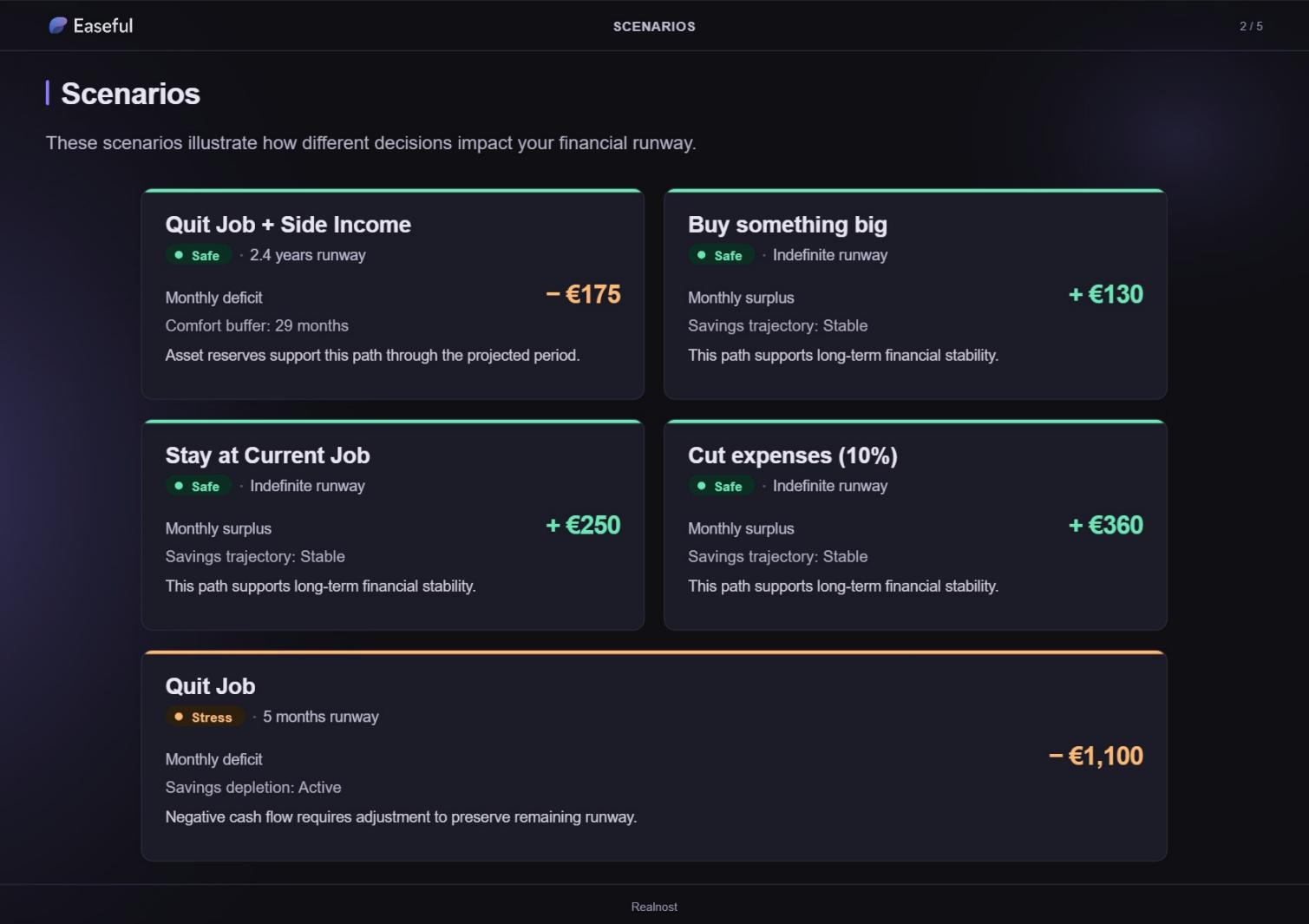Open the Cut expenses (10%) scenario
The image size is (1309, 924).
pos(792,455)
